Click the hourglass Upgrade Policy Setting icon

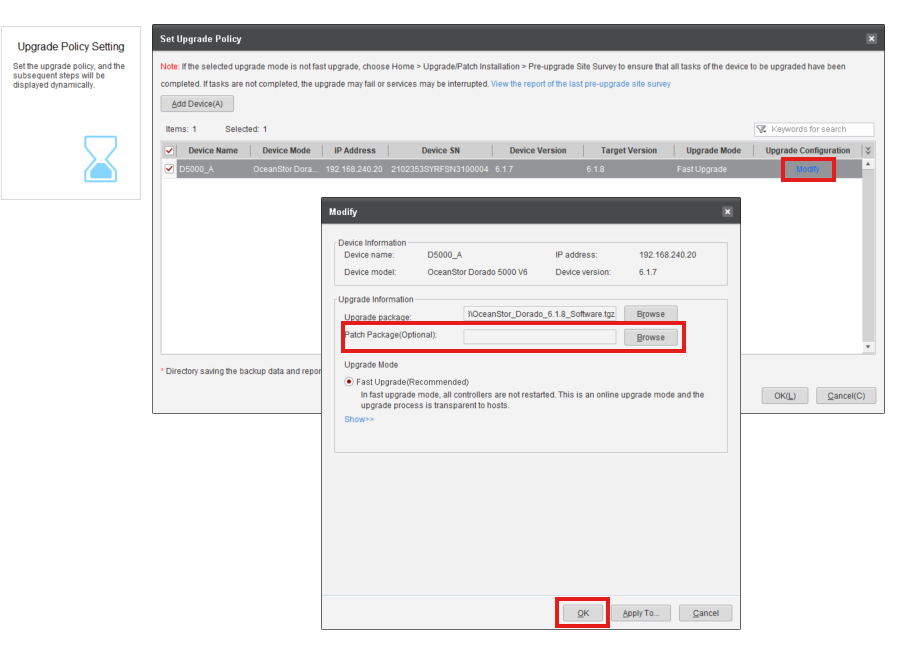click(100, 159)
